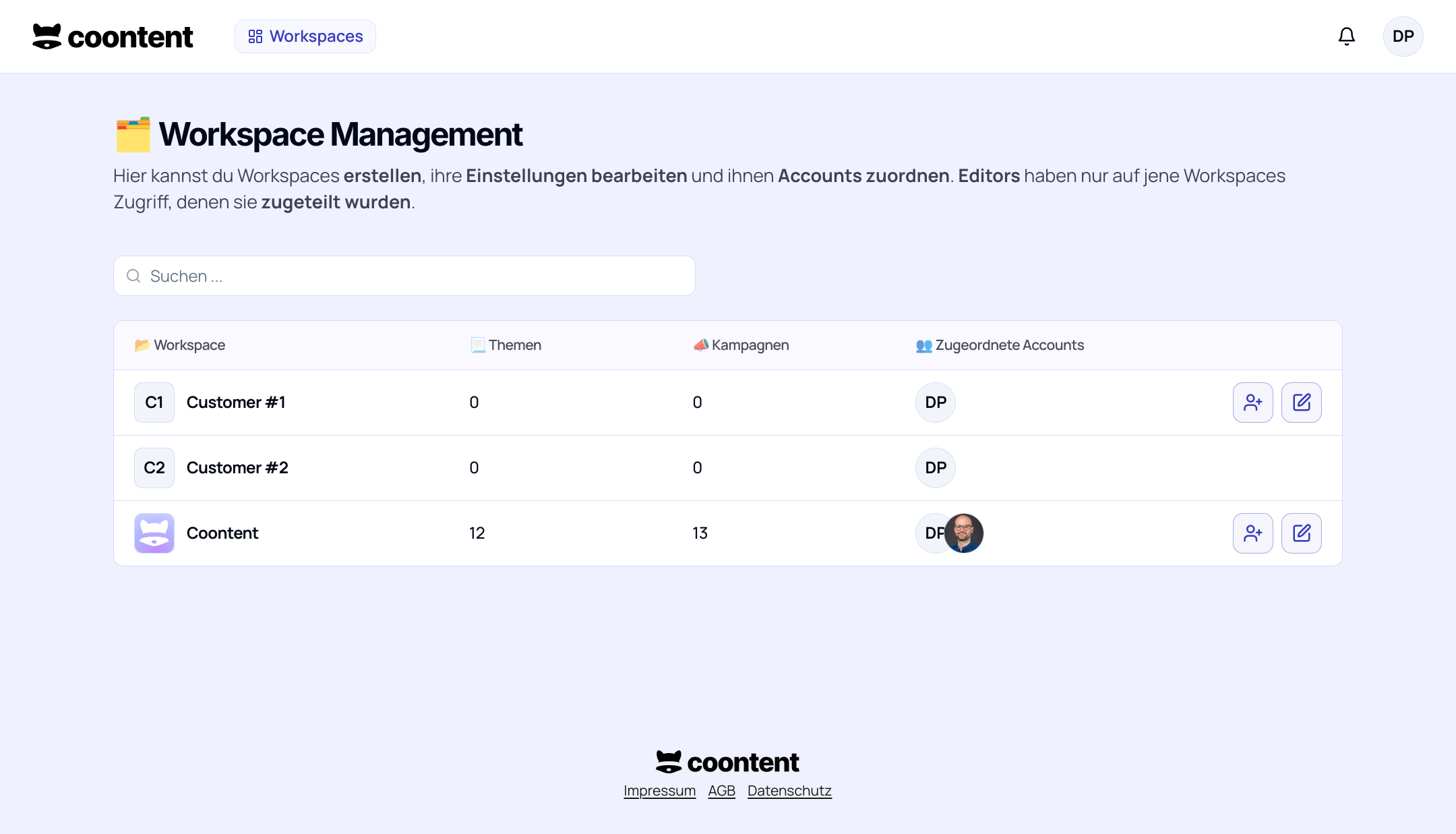
Task: Click the C2 workspace badge
Action: click(x=154, y=468)
